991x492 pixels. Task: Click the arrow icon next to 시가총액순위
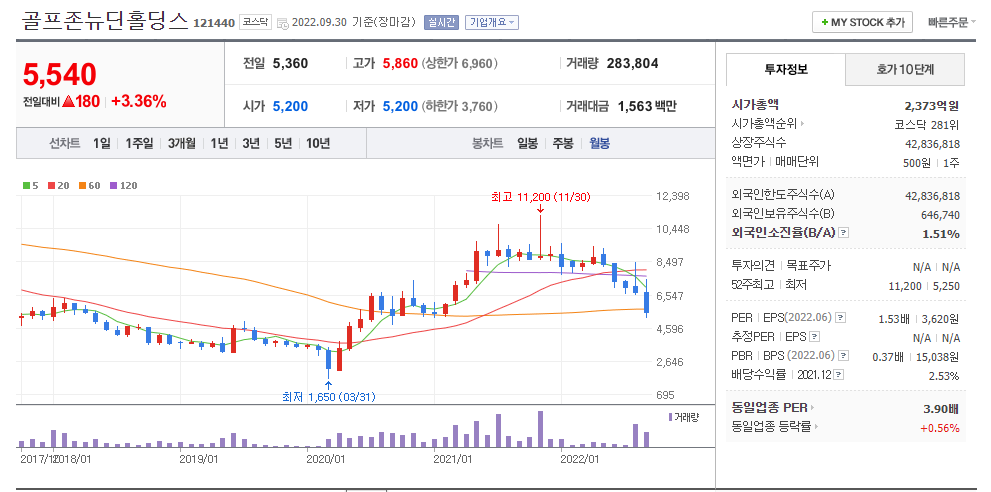[802, 124]
